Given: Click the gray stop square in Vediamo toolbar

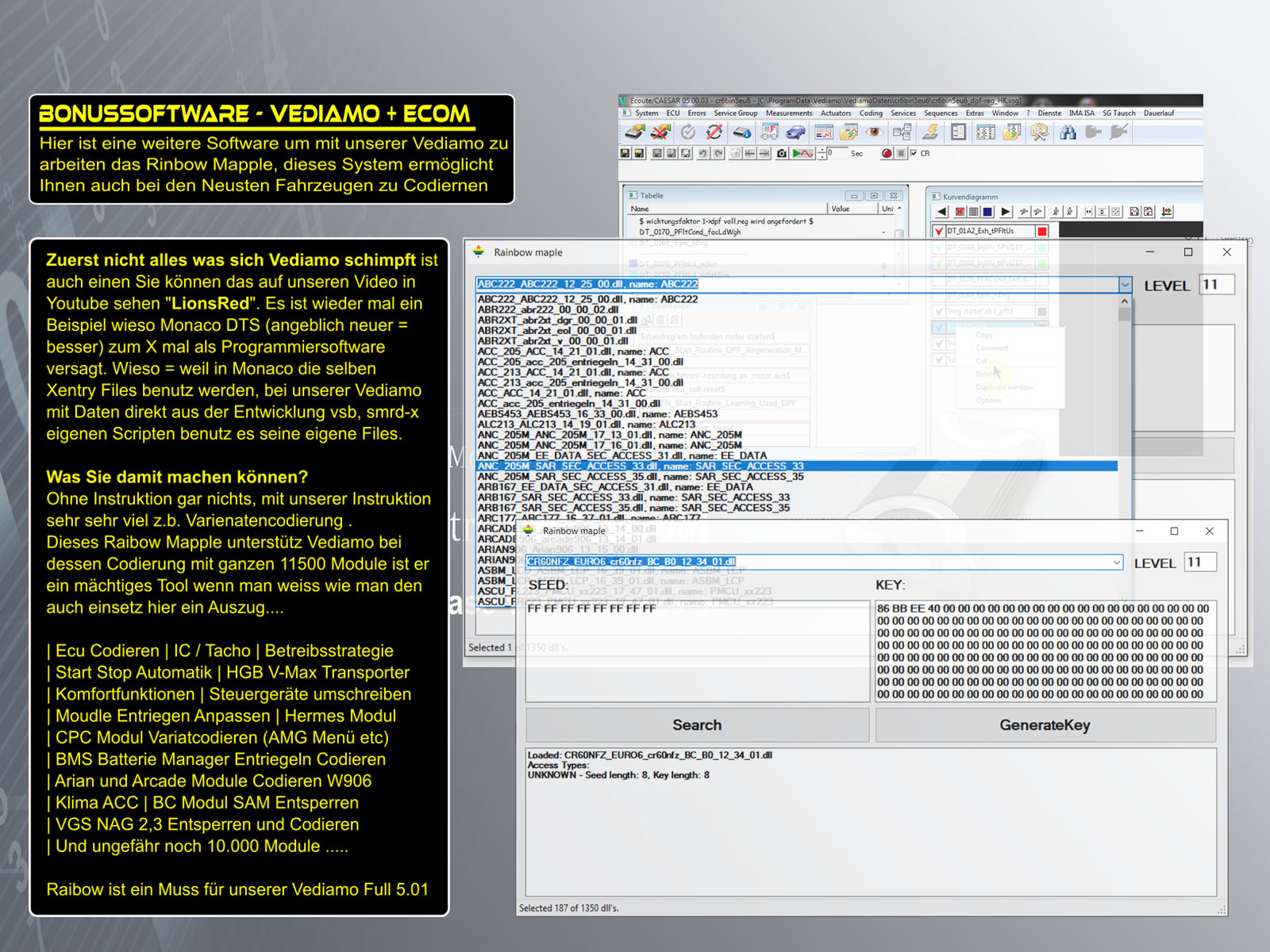Looking at the screenshot, I should click(x=901, y=153).
